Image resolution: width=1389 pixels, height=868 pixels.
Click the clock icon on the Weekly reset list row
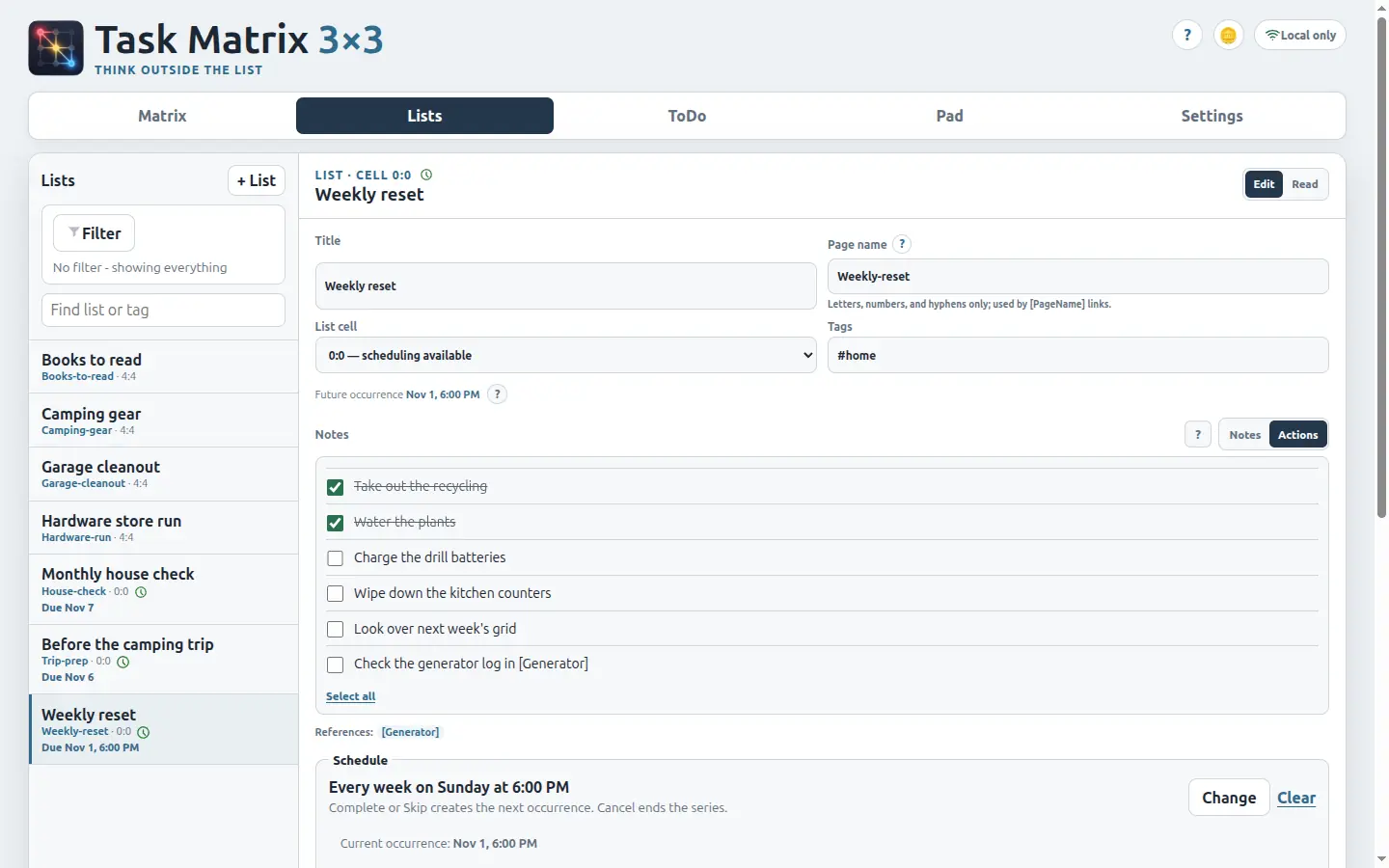click(144, 732)
